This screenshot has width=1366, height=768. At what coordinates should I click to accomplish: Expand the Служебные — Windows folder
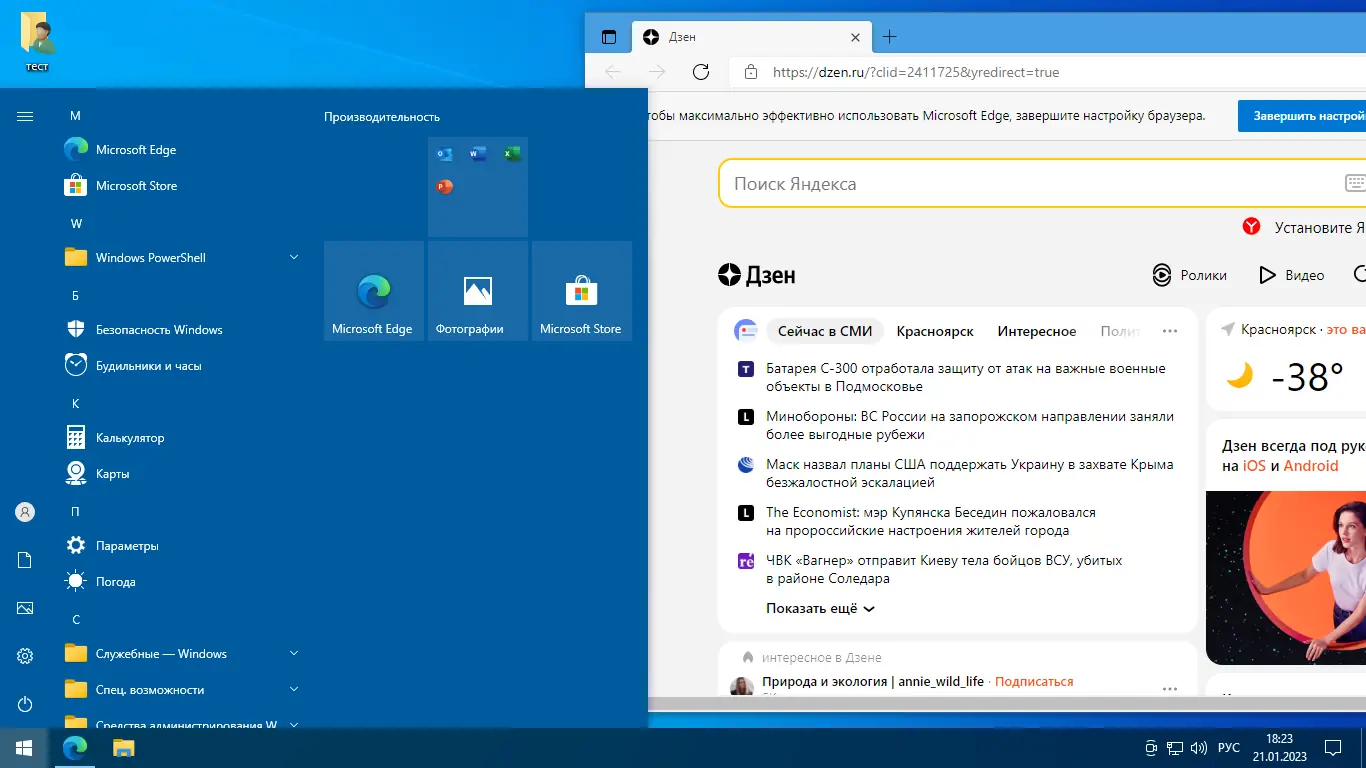click(x=182, y=654)
